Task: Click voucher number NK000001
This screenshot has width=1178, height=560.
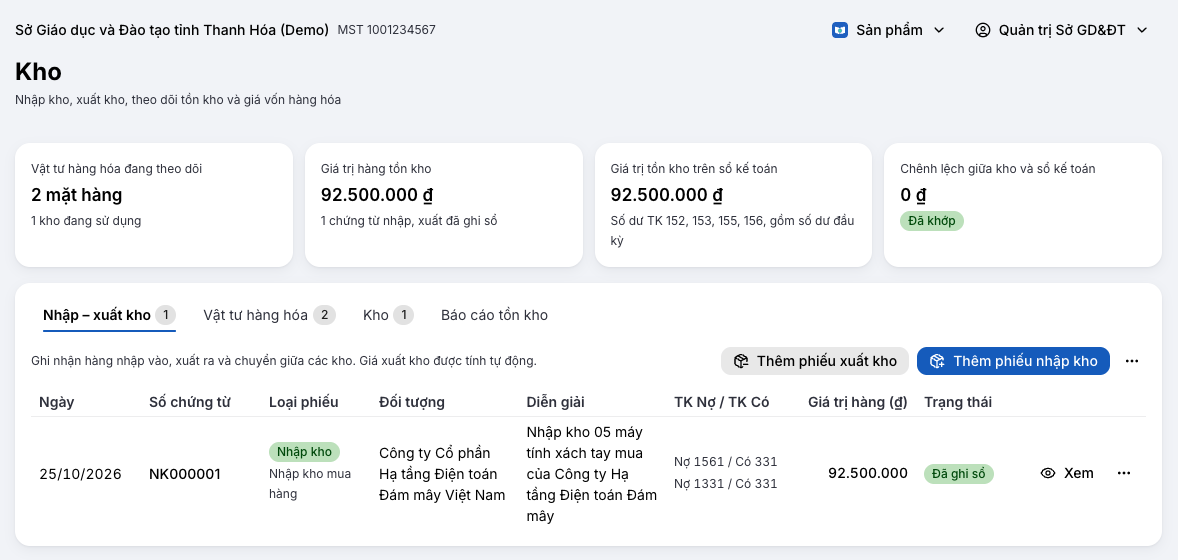Action: pos(185,474)
